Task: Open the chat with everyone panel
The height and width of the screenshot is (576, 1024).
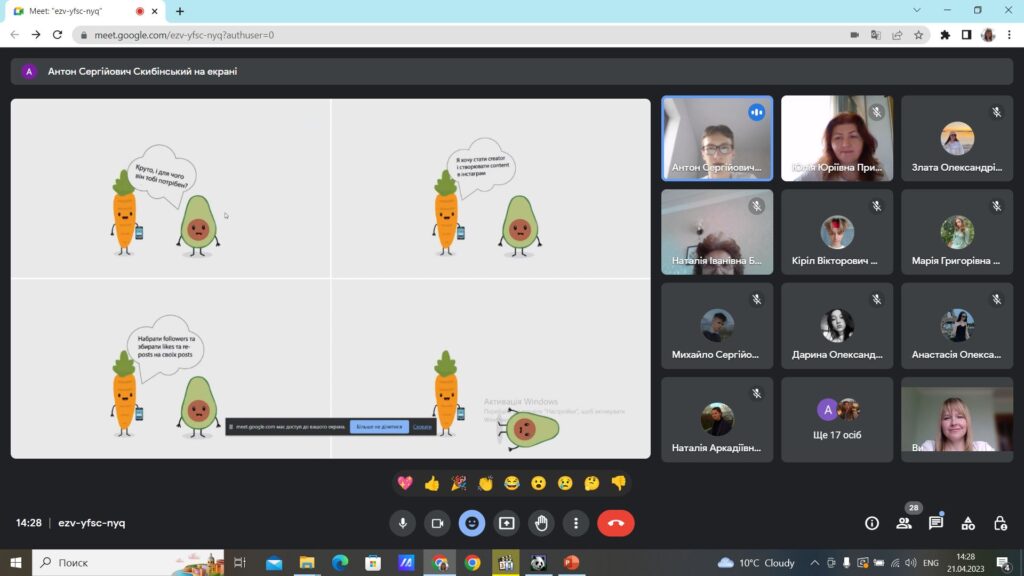Action: tap(936, 523)
